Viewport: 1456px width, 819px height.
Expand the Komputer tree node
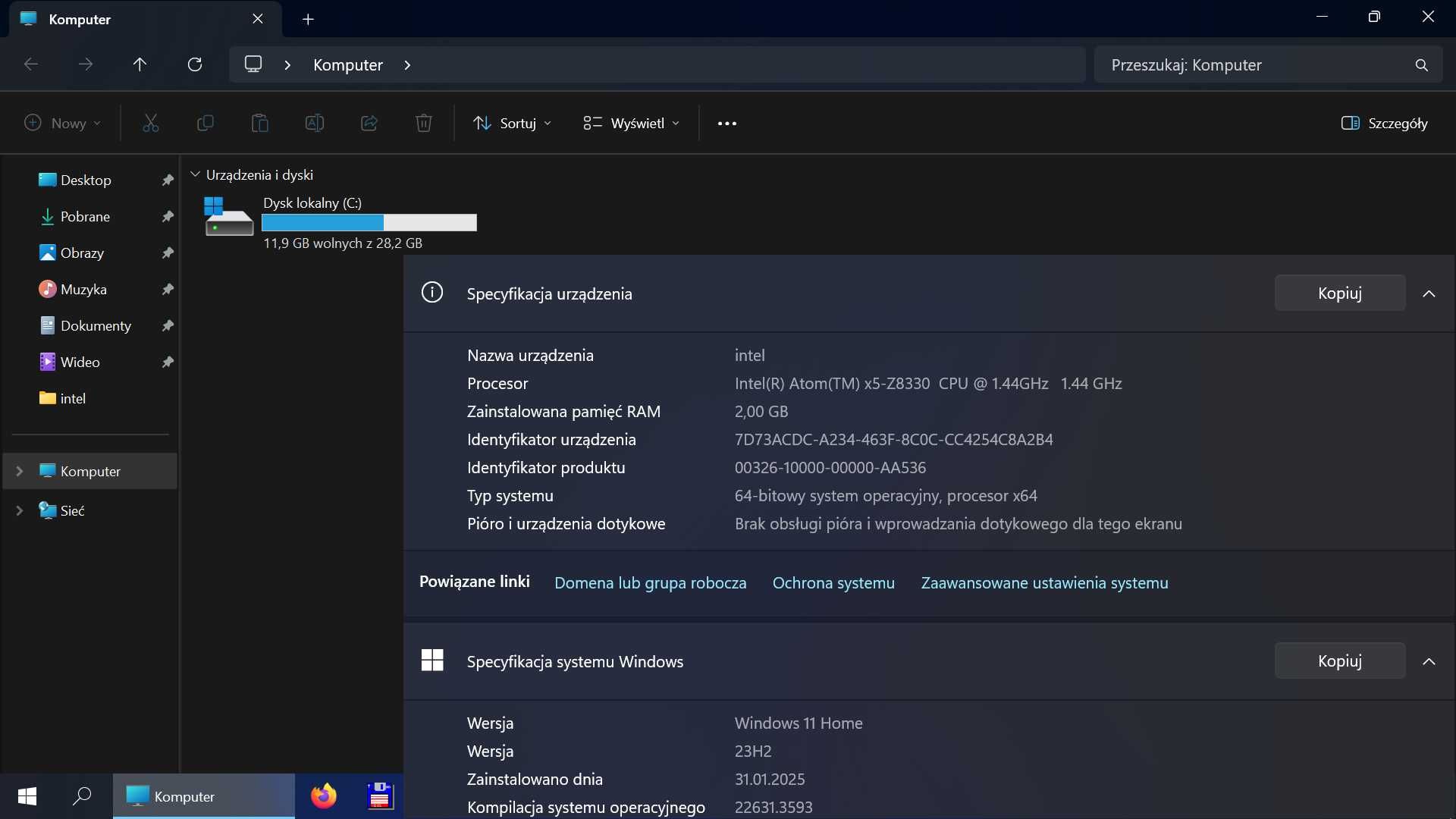pyautogui.click(x=20, y=471)
